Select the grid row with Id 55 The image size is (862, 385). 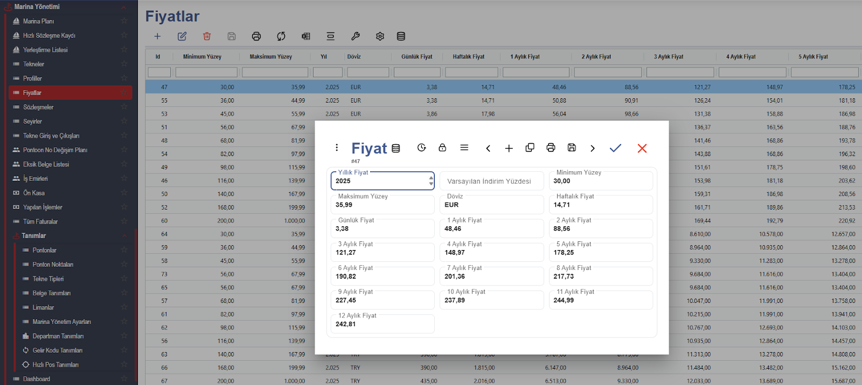(503, 101)
